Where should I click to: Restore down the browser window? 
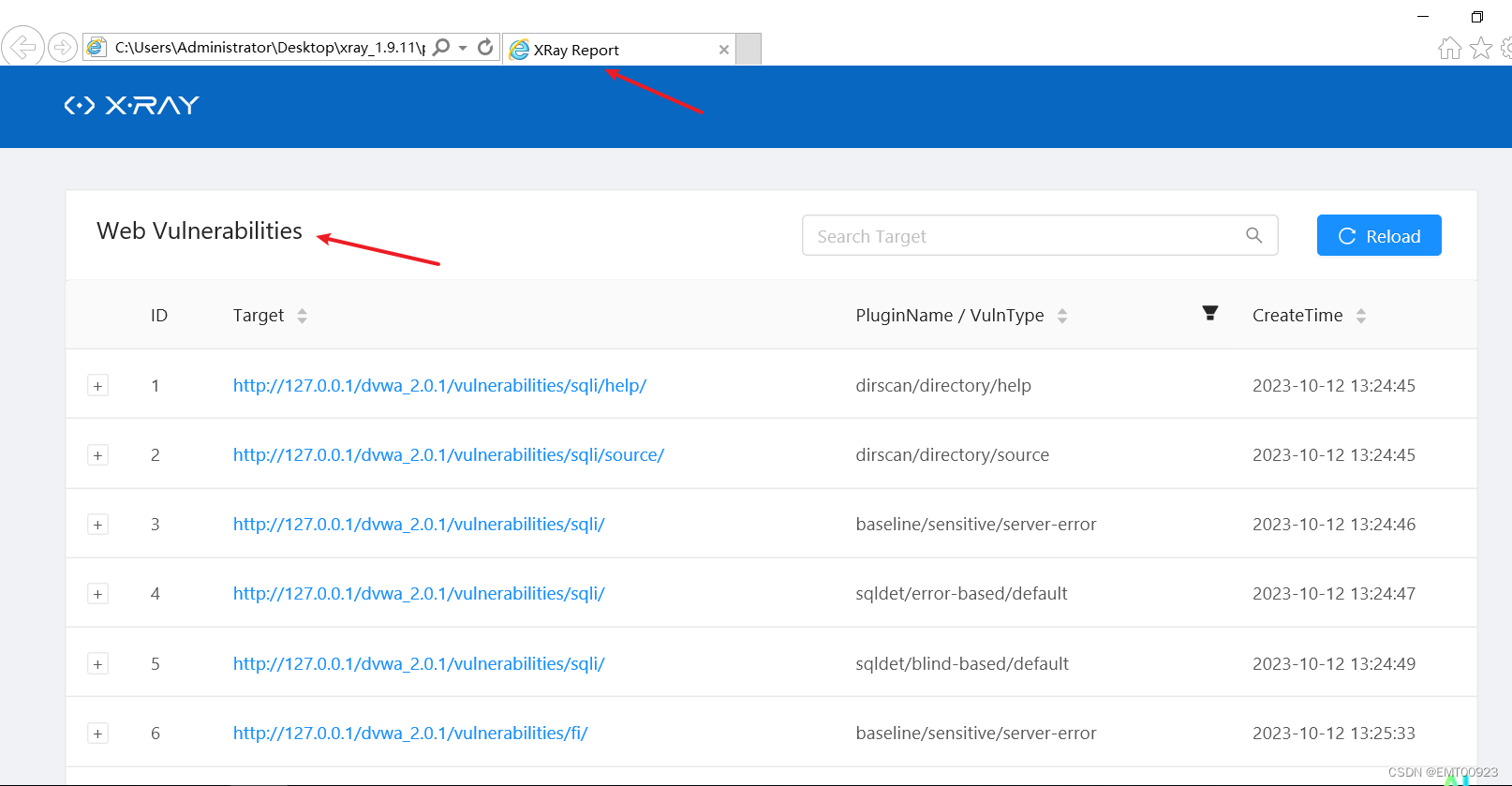(x=1477, y=16)
